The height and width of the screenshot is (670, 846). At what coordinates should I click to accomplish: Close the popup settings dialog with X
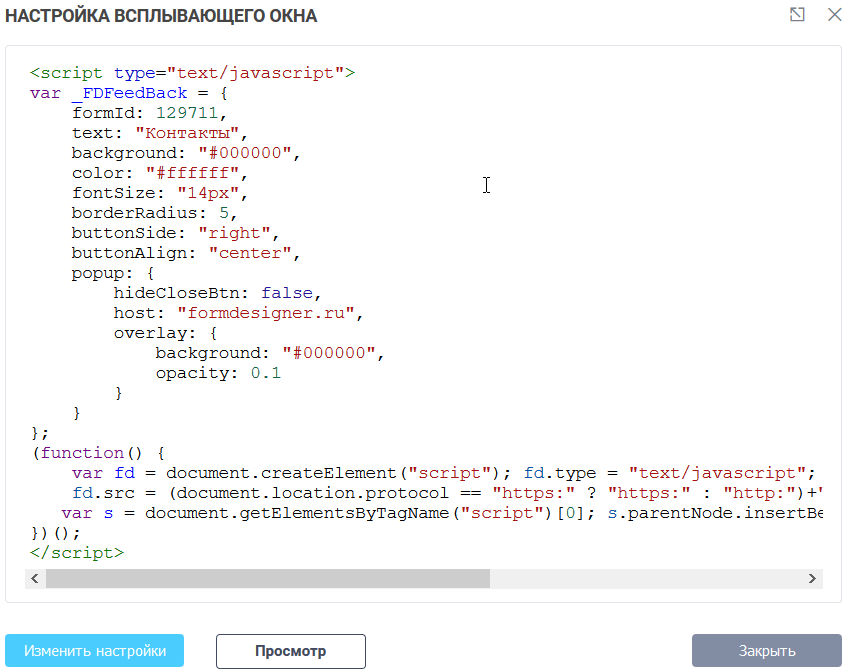(x=834, y=14)
